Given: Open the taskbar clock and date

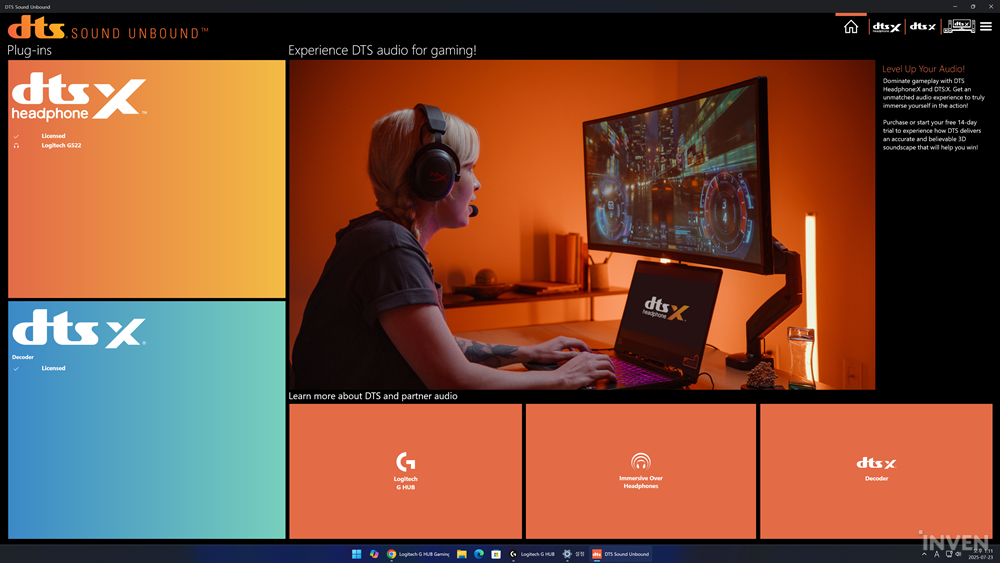Looking at the screenshot, I should click(x=980, y=553).
